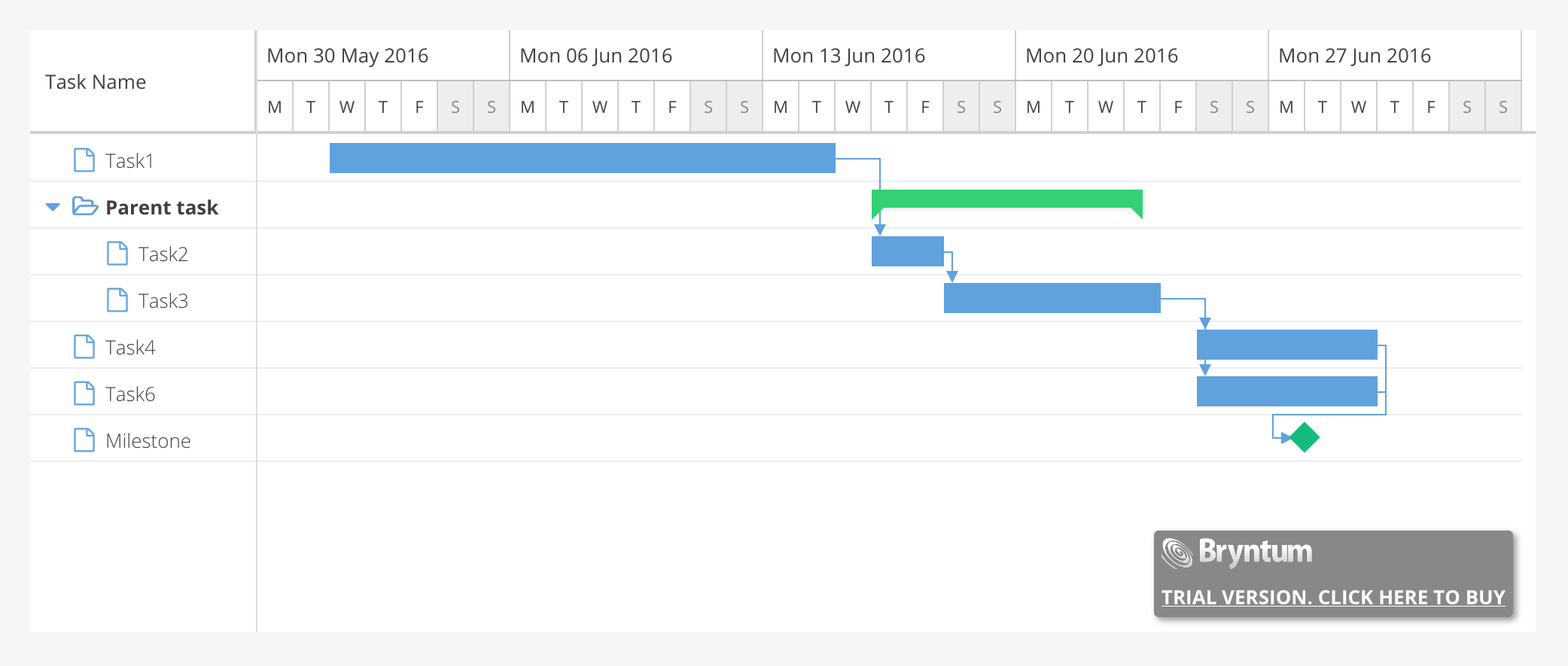
Task: Open the trial version buy link
Action: [1333, 598]
